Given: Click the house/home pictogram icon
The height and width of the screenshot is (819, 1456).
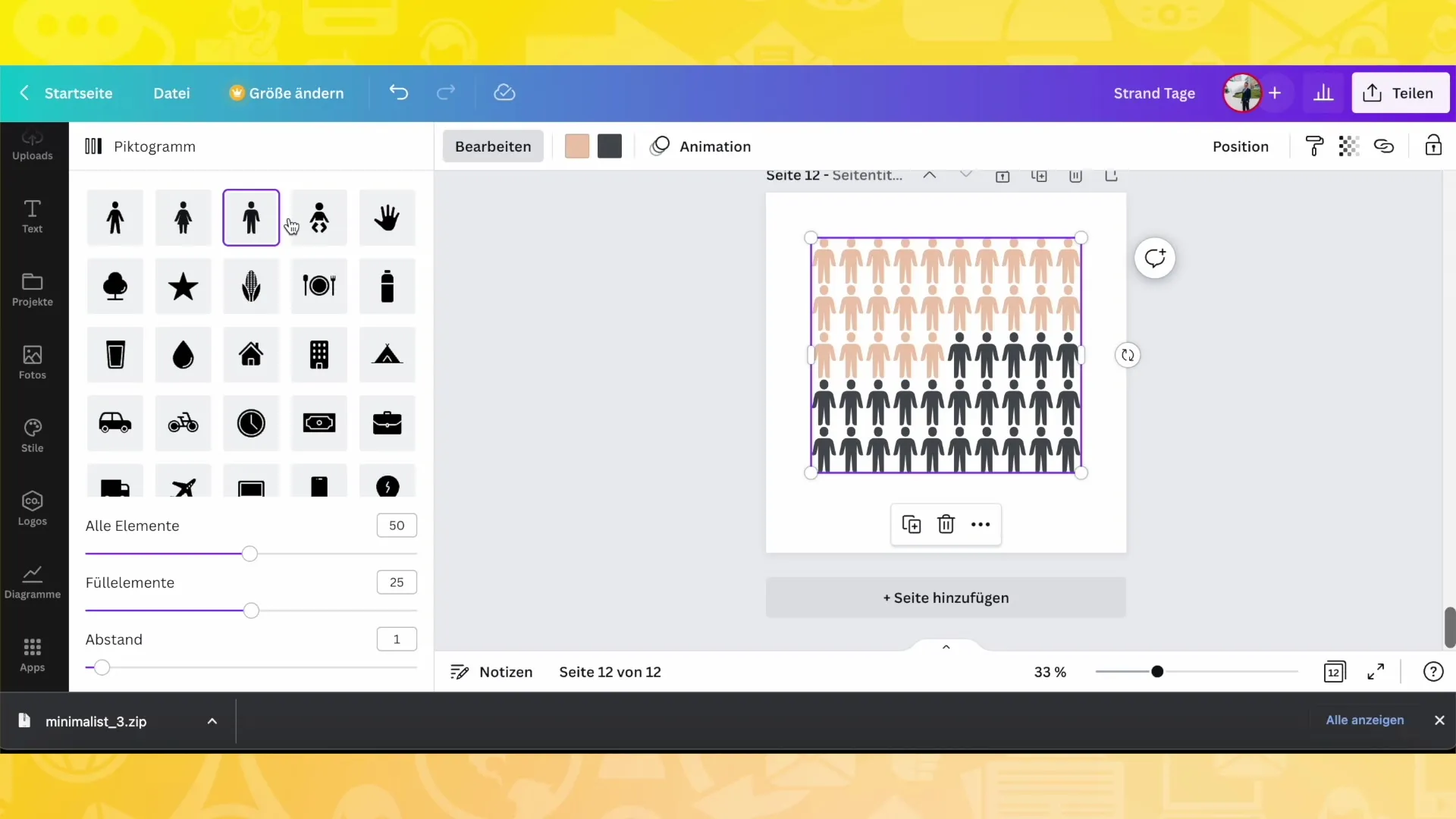Looking at the screenshot, I should coord(251,355).
